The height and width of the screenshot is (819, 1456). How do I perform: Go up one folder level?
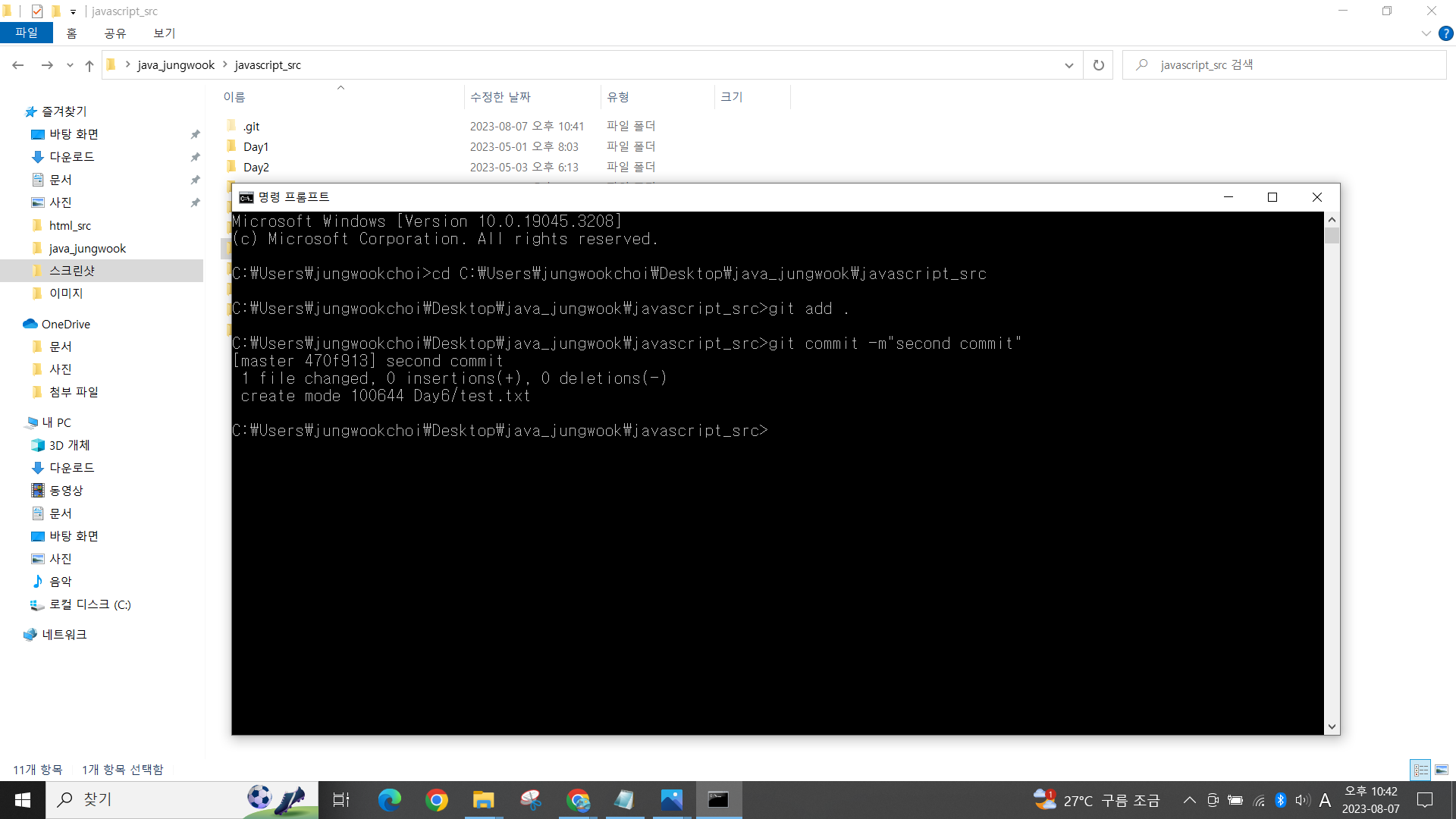click(x=89, y=65)
